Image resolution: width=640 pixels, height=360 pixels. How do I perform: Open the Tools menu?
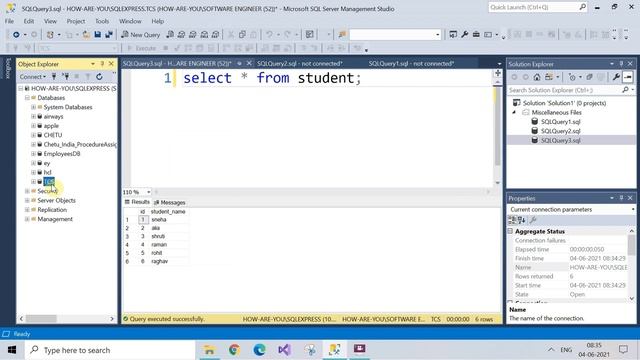tap(102, 21)
